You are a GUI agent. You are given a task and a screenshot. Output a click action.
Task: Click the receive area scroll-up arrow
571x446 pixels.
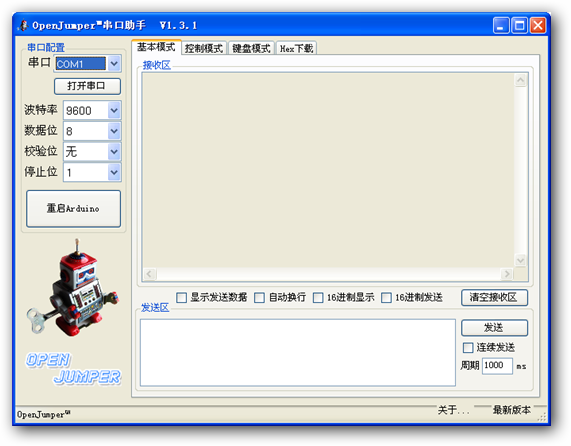point(520,80)
